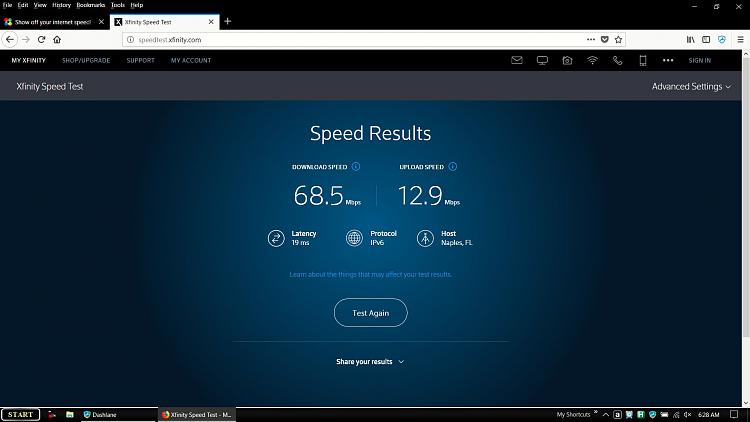This screenshot has width=750, height=422.
Task: Open SHOP/UPGRADE navigation link
Action: [x=86, y=60]
